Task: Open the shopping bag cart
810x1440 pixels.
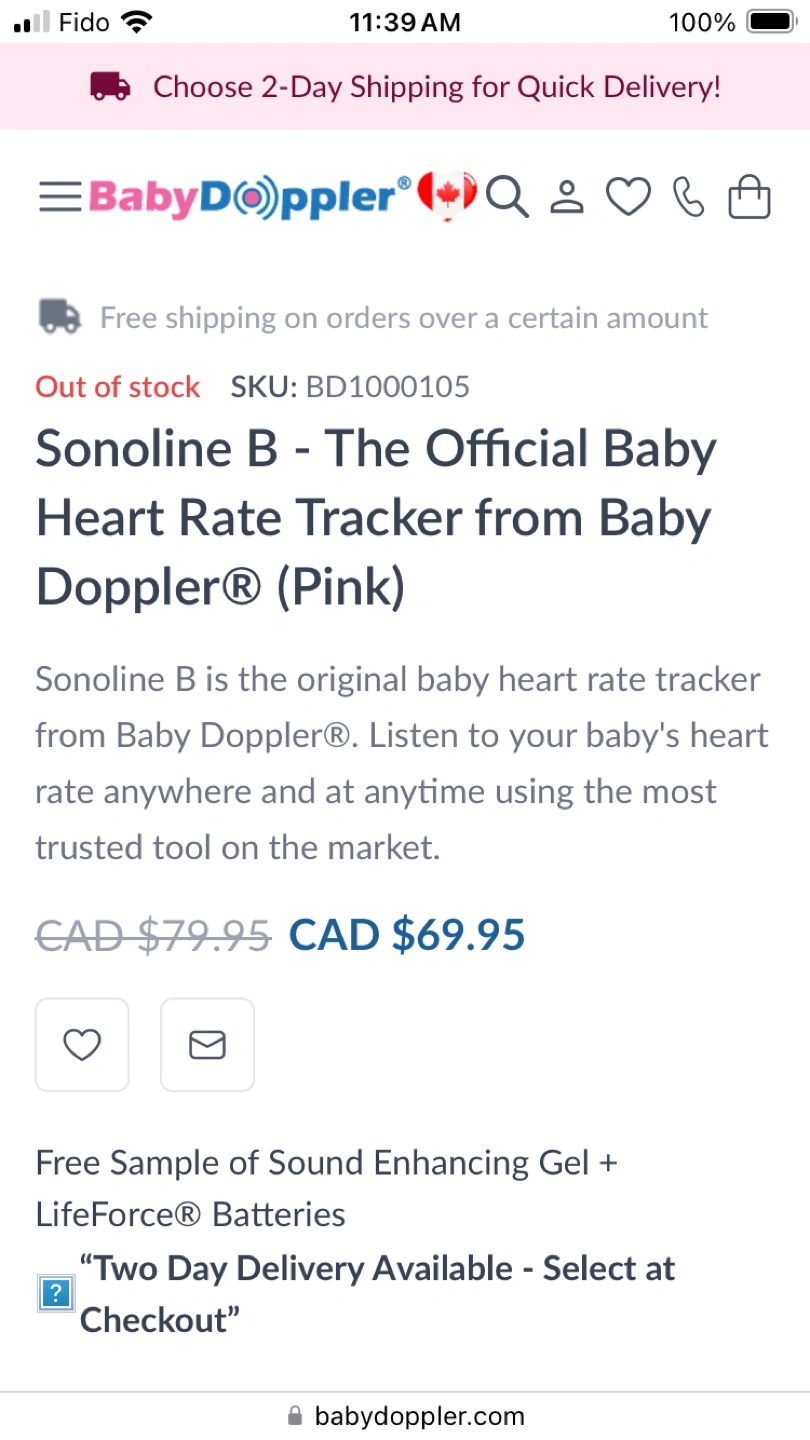Action: [x=749, y=197]
